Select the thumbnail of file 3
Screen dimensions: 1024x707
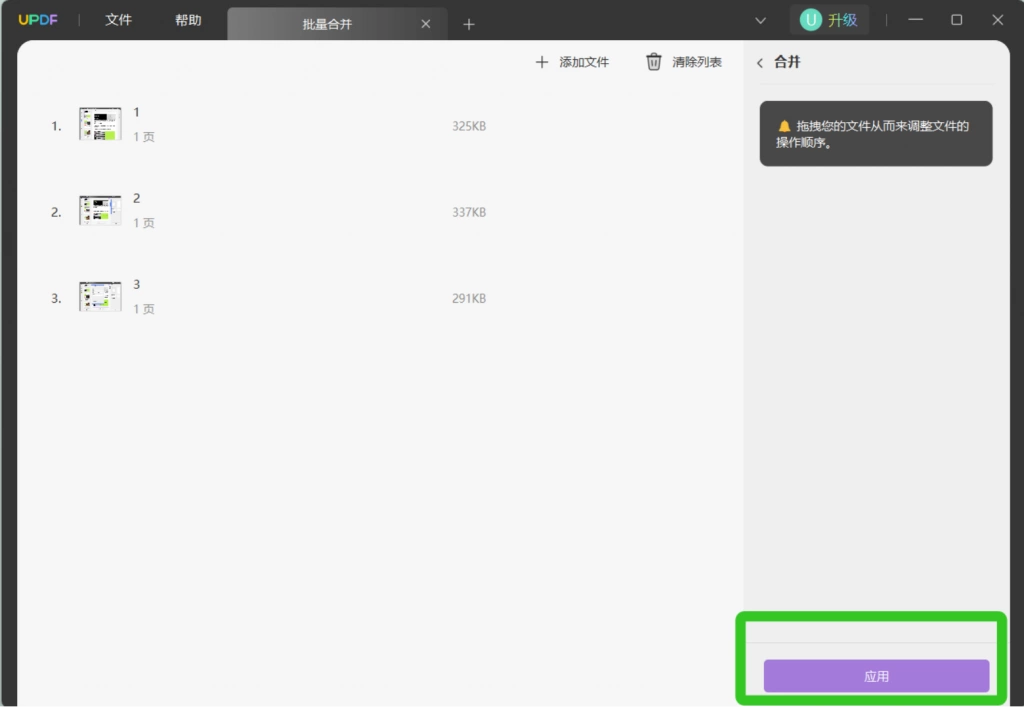pyautogui.click(x=100, y=296)
